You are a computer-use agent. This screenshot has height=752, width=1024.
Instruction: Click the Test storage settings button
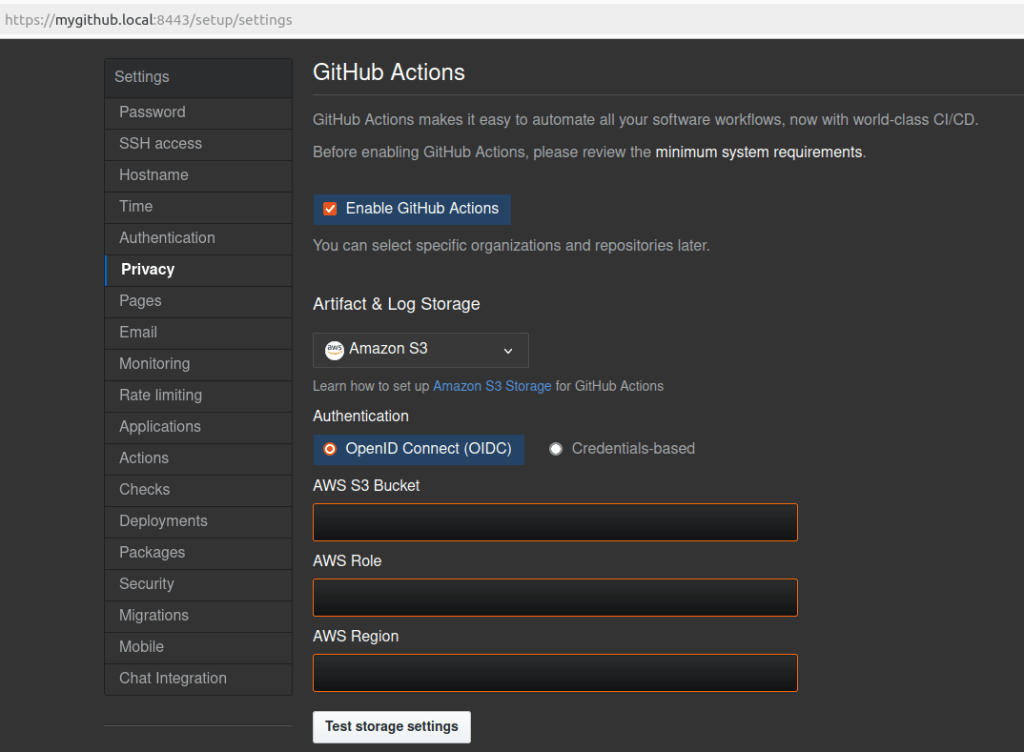tap(391, 727)
